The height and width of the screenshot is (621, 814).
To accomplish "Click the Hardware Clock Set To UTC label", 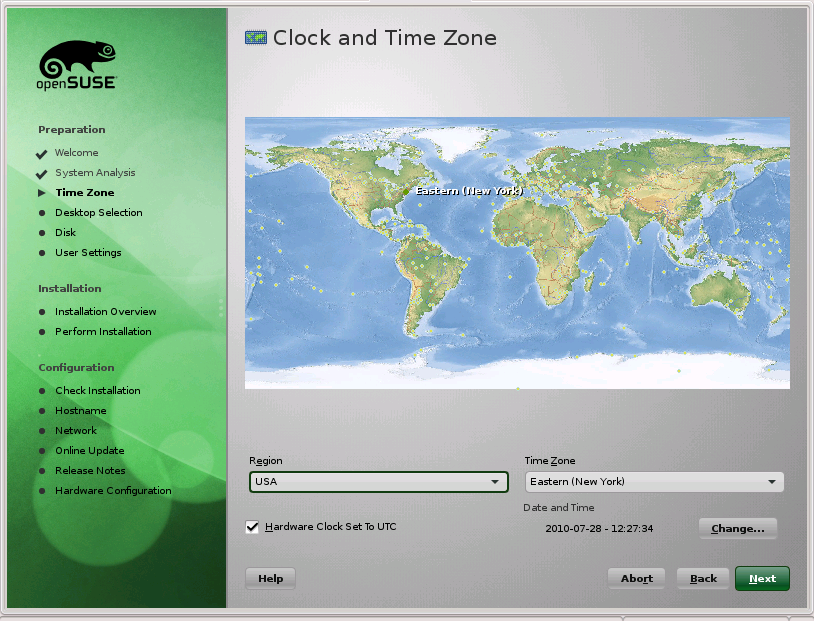I will click(x=330, y=527).
